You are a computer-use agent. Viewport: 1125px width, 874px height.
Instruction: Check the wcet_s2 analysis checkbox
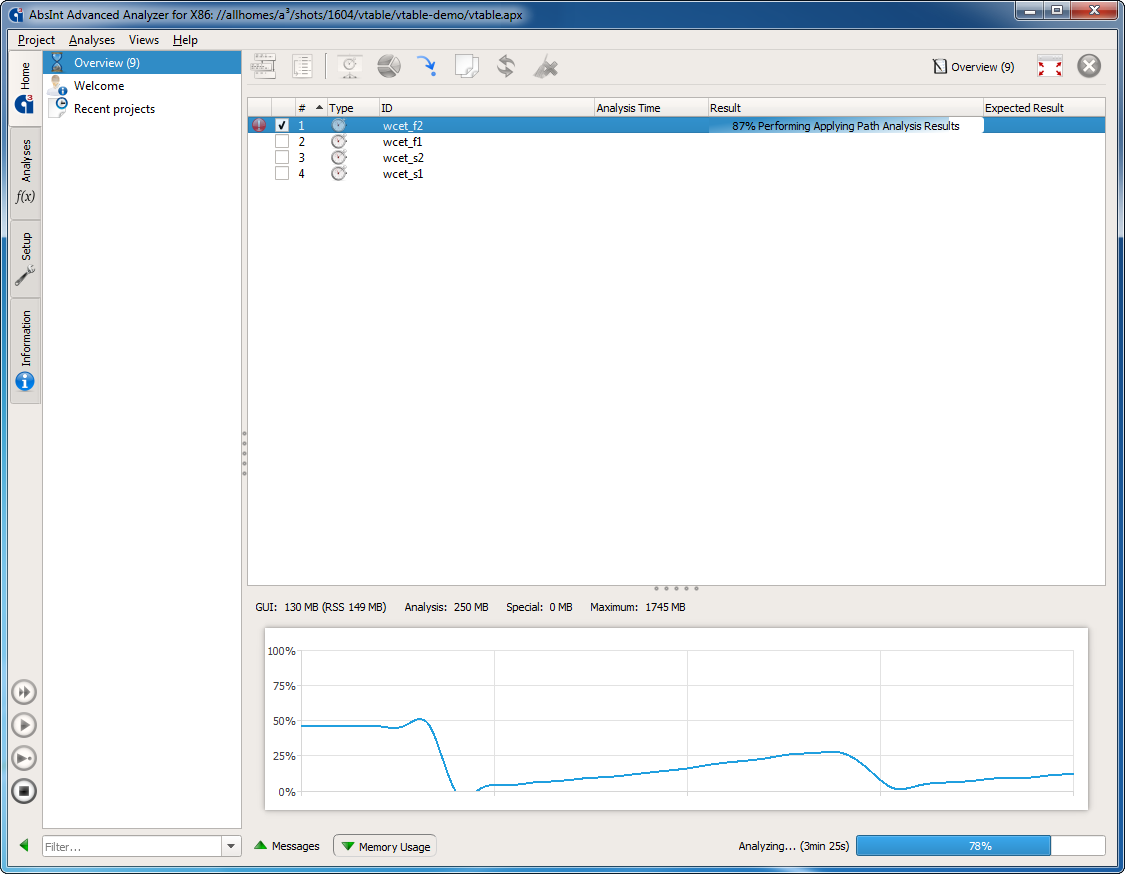click(282, 157)
